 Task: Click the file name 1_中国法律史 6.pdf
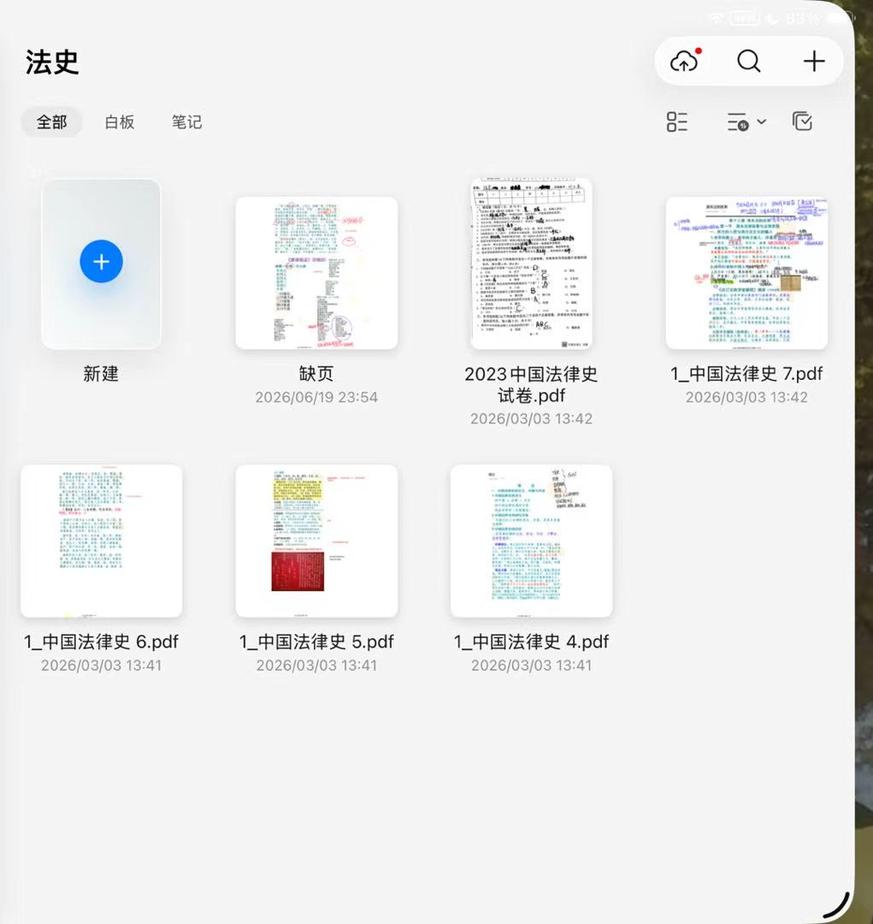101,642
